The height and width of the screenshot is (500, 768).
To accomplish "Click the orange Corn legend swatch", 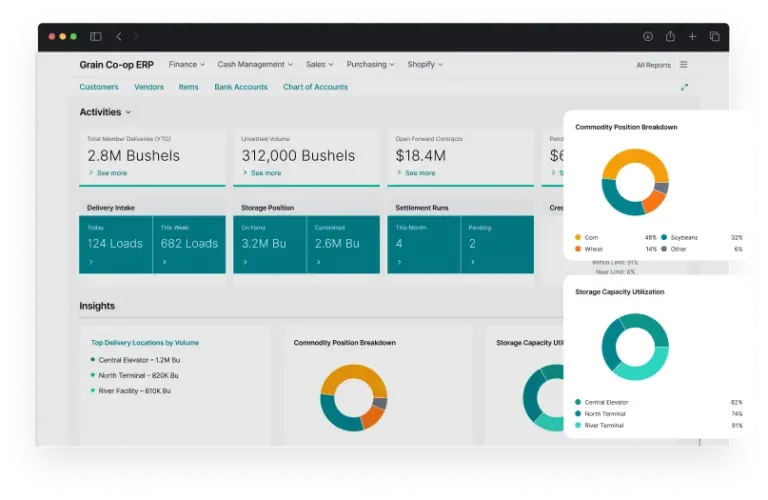I will coord(578,237).
